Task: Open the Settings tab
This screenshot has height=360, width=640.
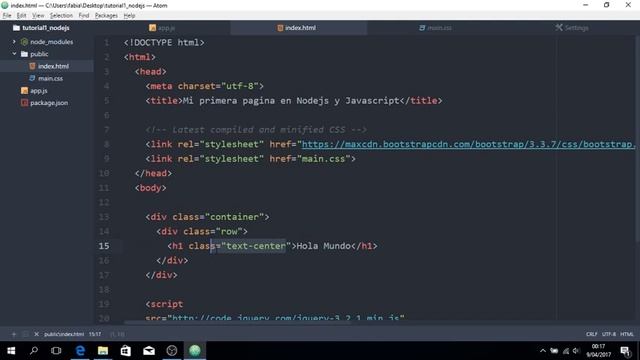Action: pyautogui.click(x=571, y=28)
